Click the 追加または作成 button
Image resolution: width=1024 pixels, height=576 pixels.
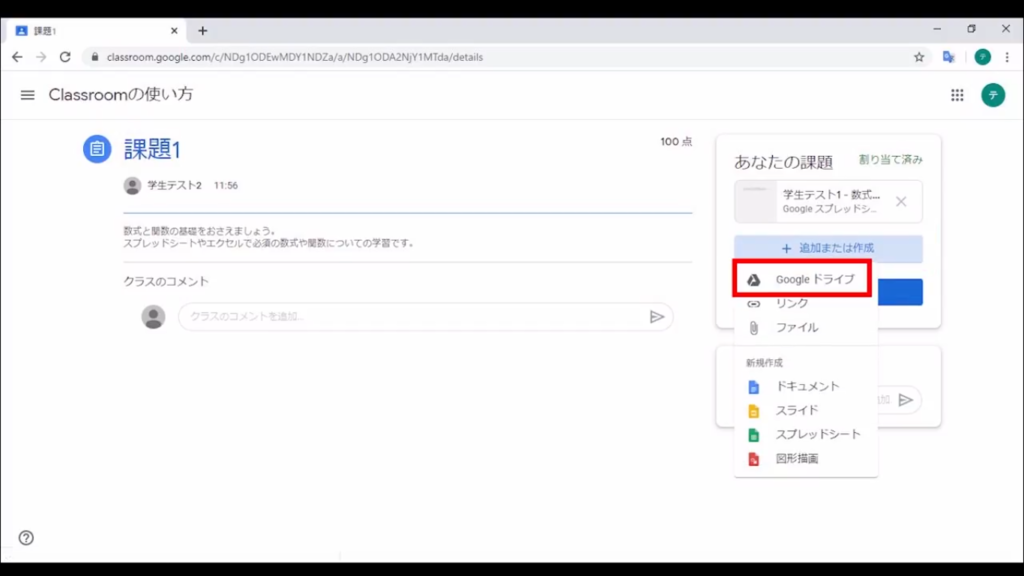(x=828, y=249)
